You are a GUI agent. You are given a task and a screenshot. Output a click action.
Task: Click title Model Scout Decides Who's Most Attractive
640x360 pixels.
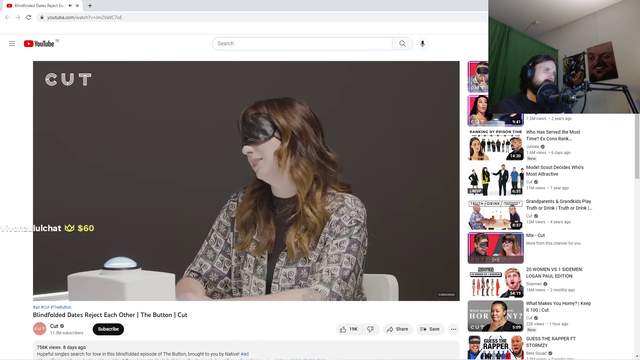tap(555, 171)
